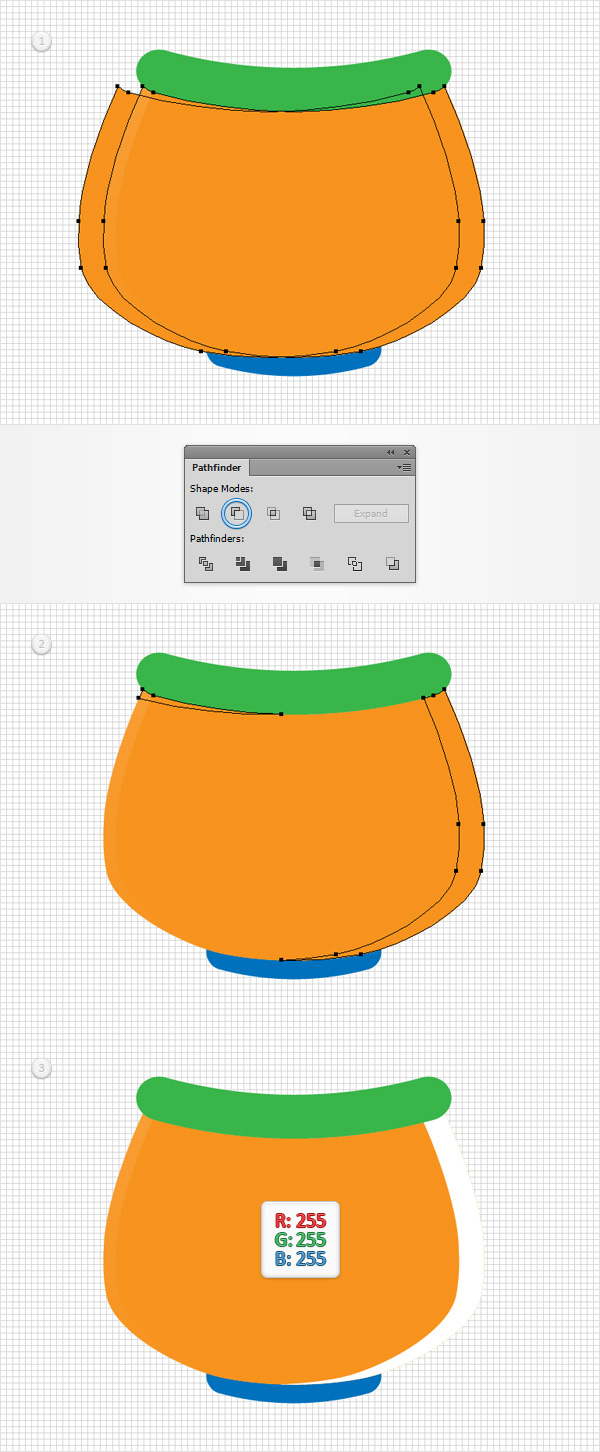Click the 'G: 255' green value text
This screenshot has width=600, height=1452.
pyautogui.click(x=301, y=1240)
